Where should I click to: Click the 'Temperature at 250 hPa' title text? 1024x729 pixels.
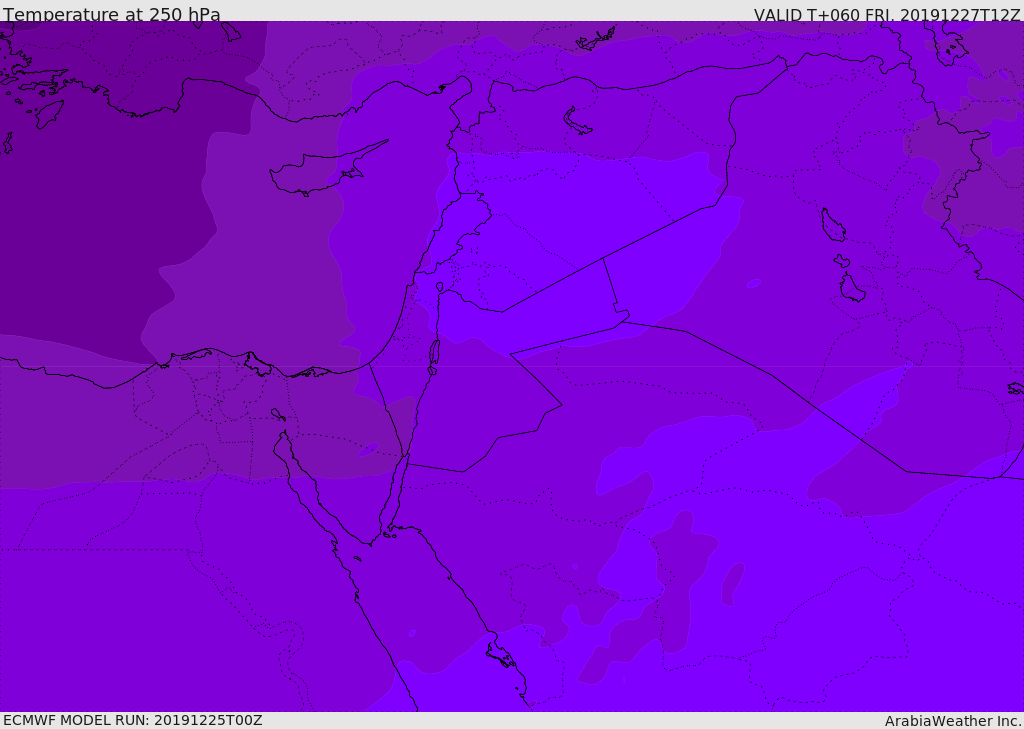tap(112, 14)
